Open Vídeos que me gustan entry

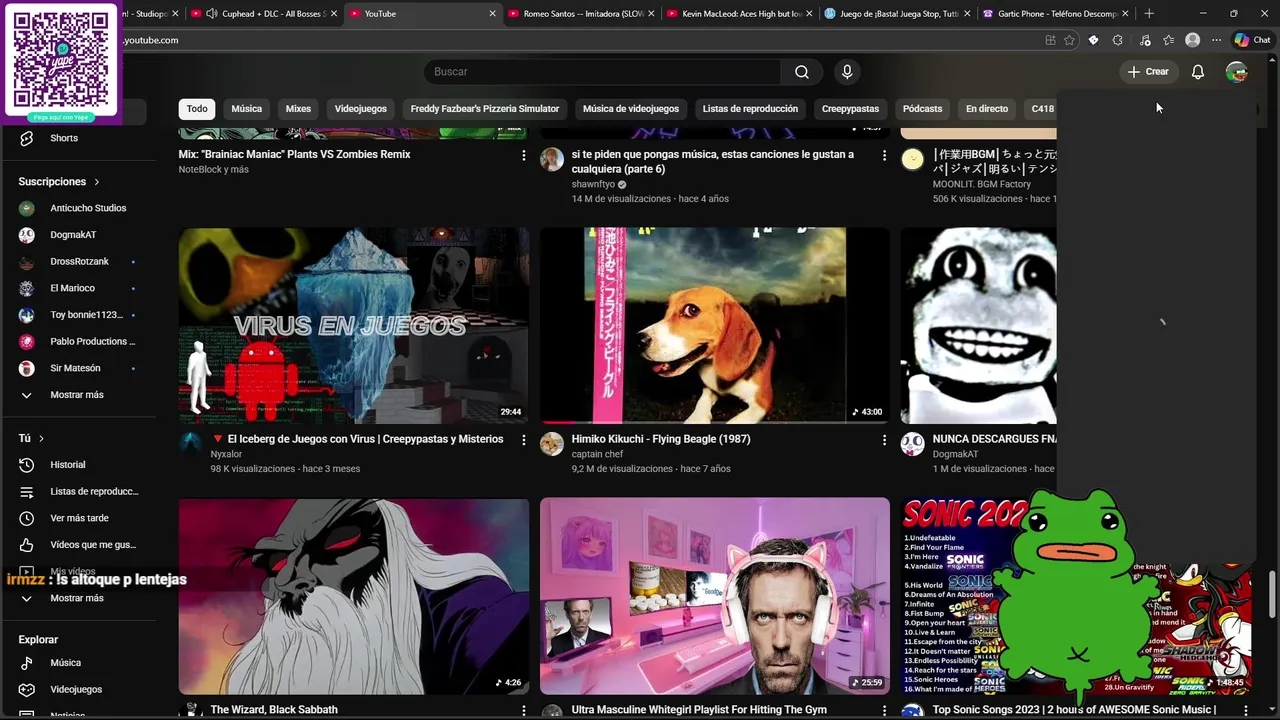point(78,545)
